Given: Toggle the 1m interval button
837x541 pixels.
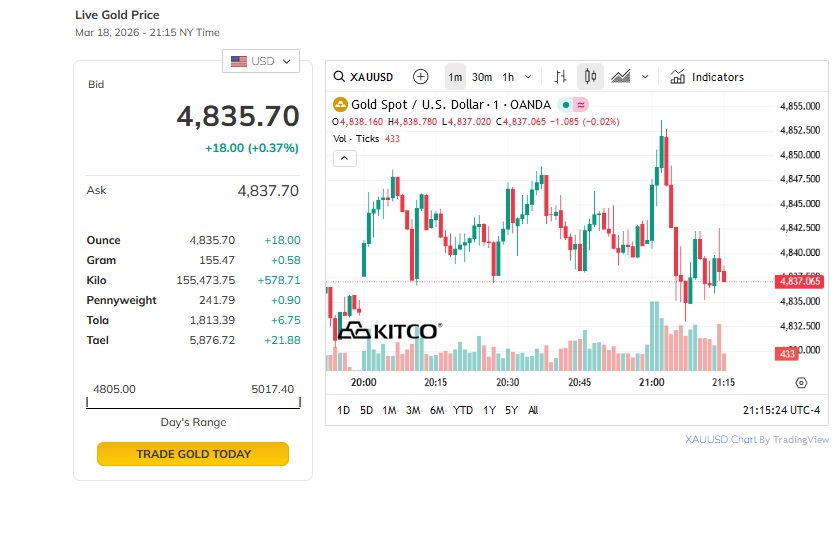Looking at the screenshot, I should point(455,77).
